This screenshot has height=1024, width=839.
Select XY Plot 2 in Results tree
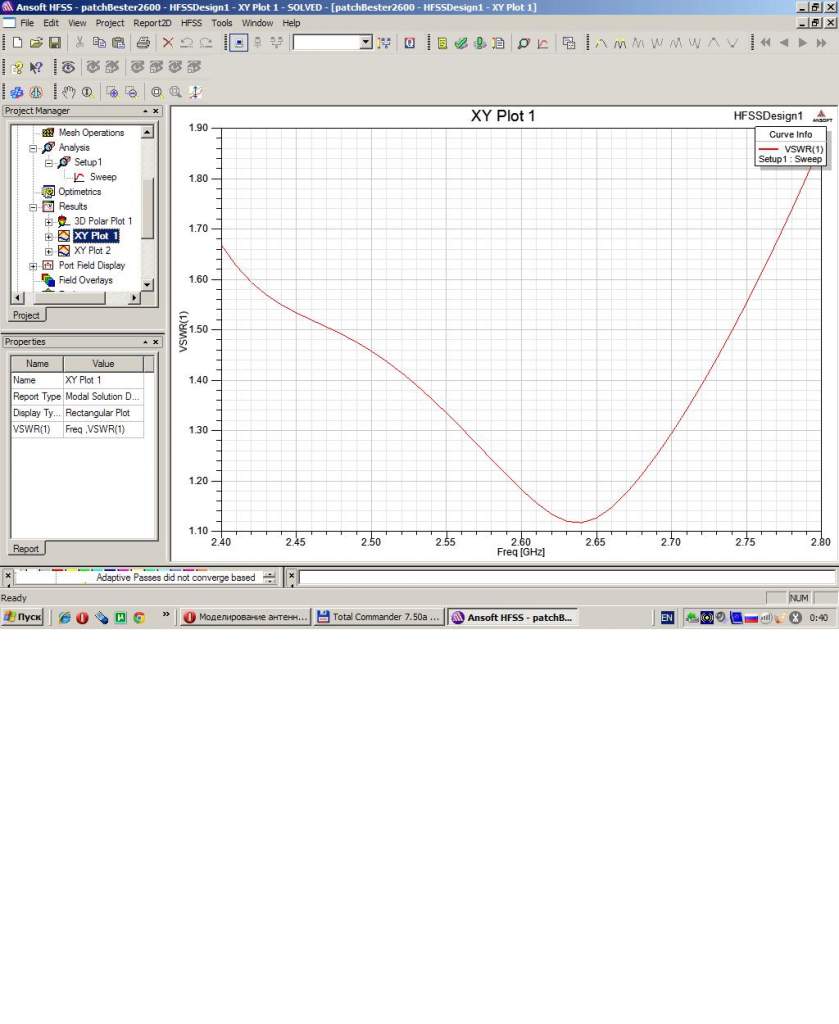[x=92, y=251]
